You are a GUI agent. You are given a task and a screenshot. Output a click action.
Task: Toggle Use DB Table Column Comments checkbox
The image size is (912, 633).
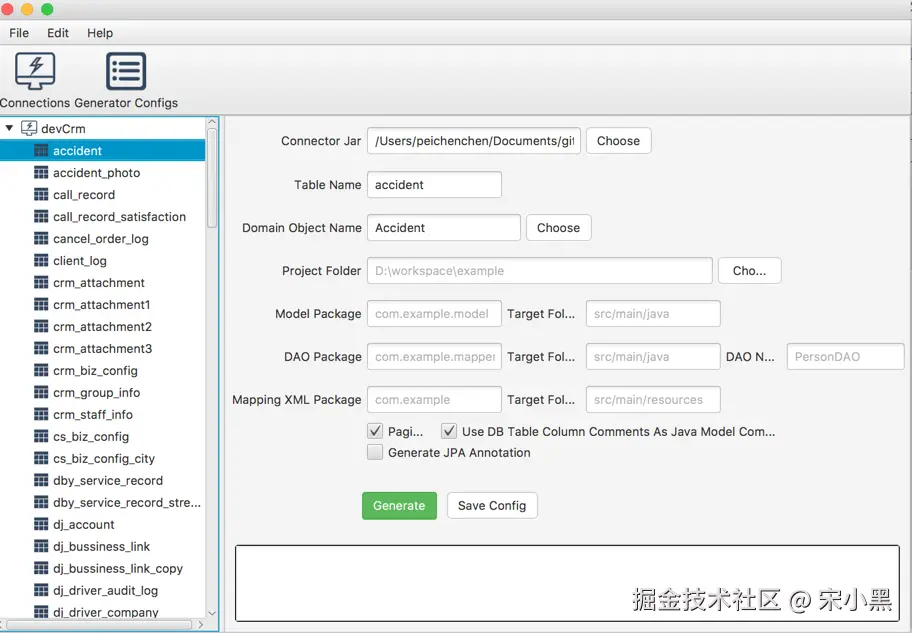[448, 431]
